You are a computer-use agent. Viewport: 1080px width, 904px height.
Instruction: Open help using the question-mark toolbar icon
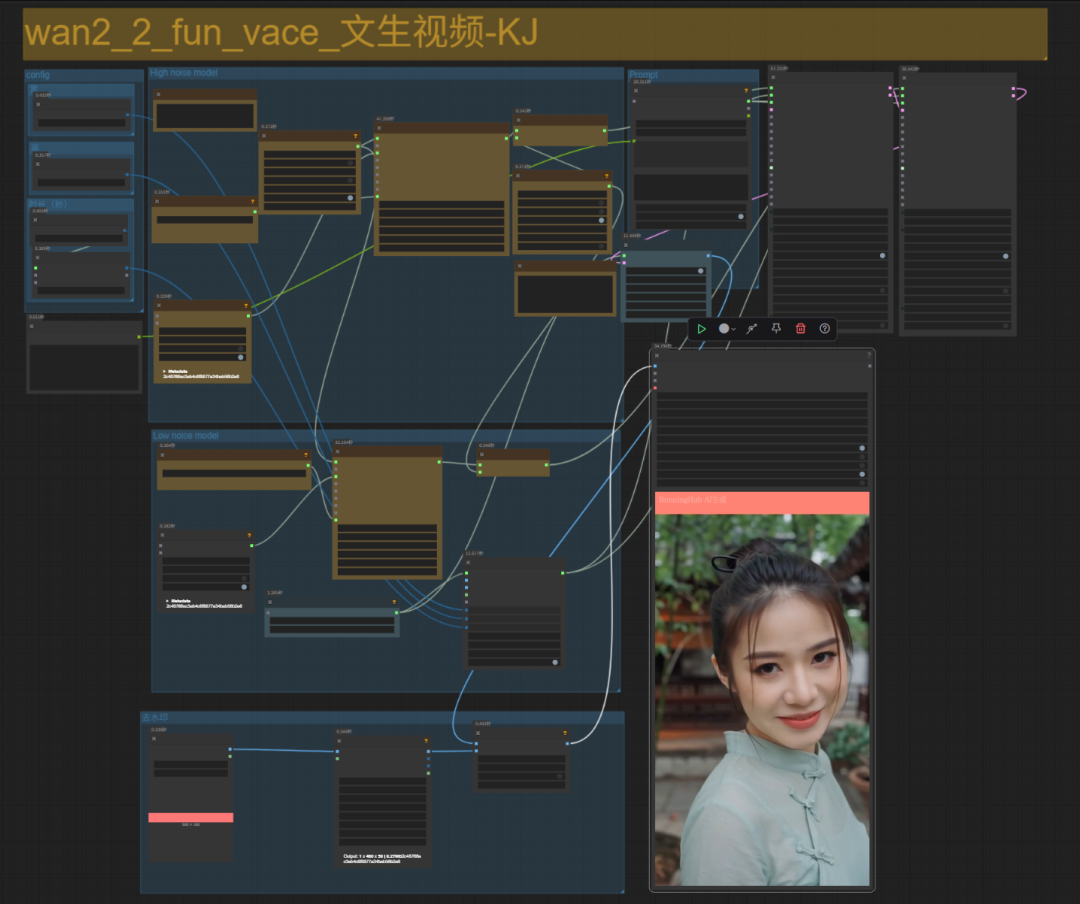(825, 328)
